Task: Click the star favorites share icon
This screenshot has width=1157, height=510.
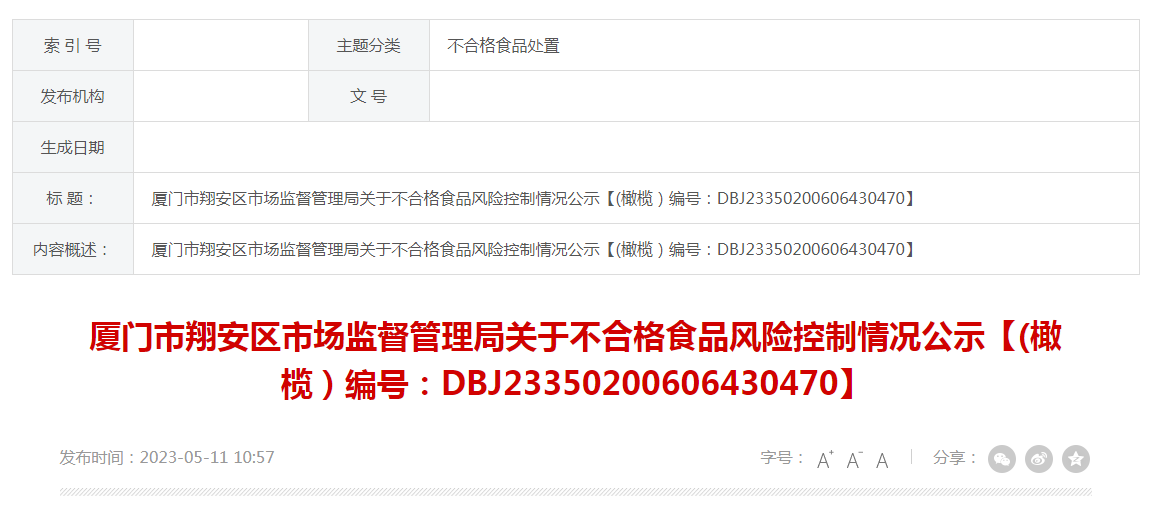Action: click(x=1076, y=459)
